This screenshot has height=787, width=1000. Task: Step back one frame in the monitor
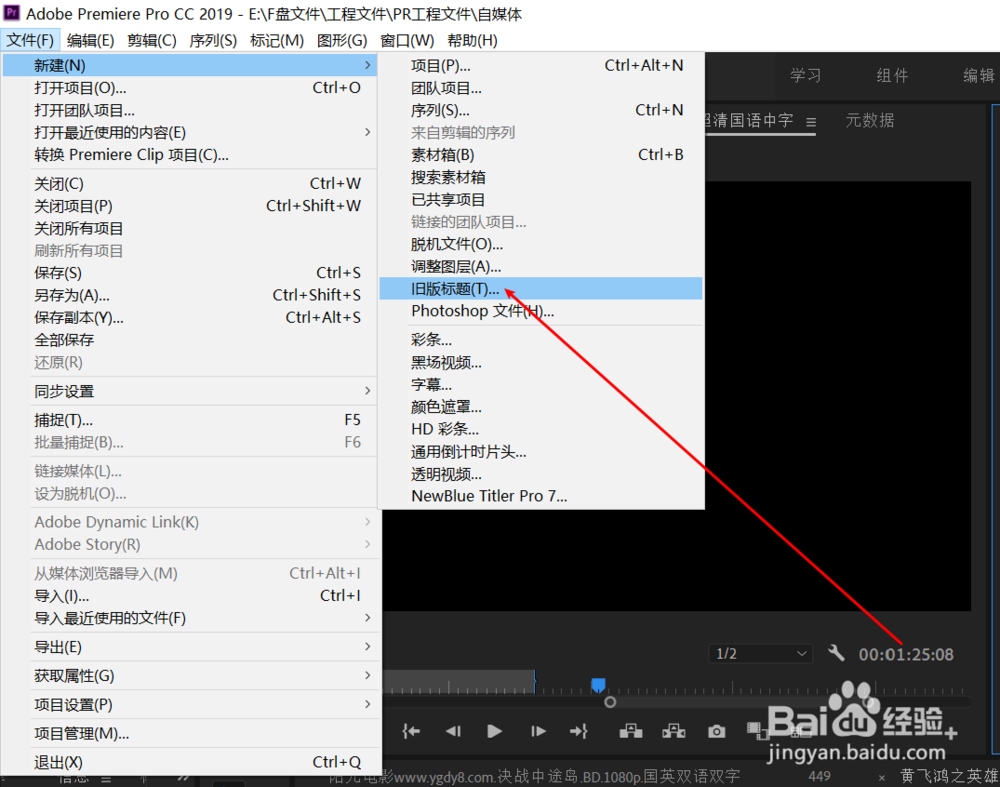pyautogui.click(x=453, y=731)
